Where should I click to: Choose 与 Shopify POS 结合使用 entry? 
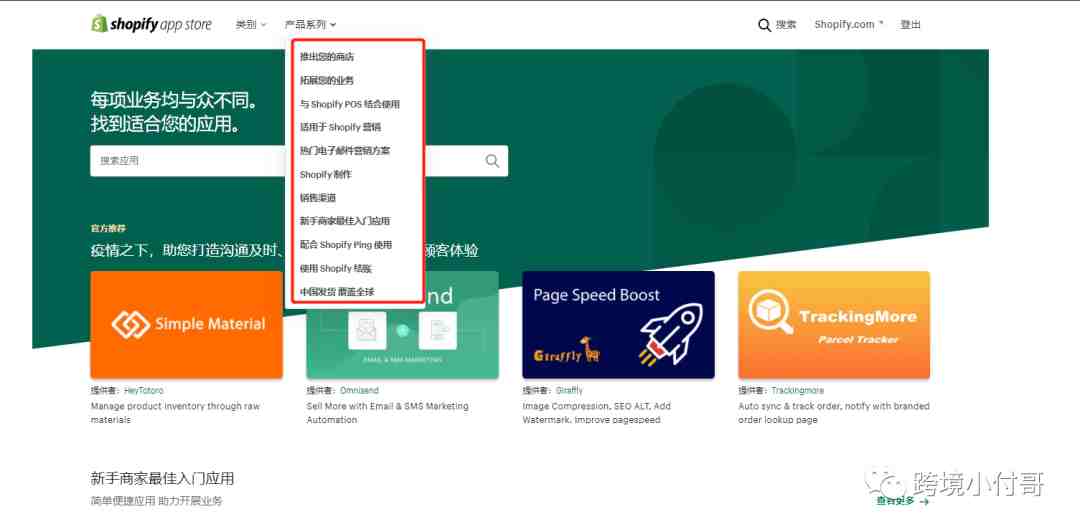tap(350, 104)
